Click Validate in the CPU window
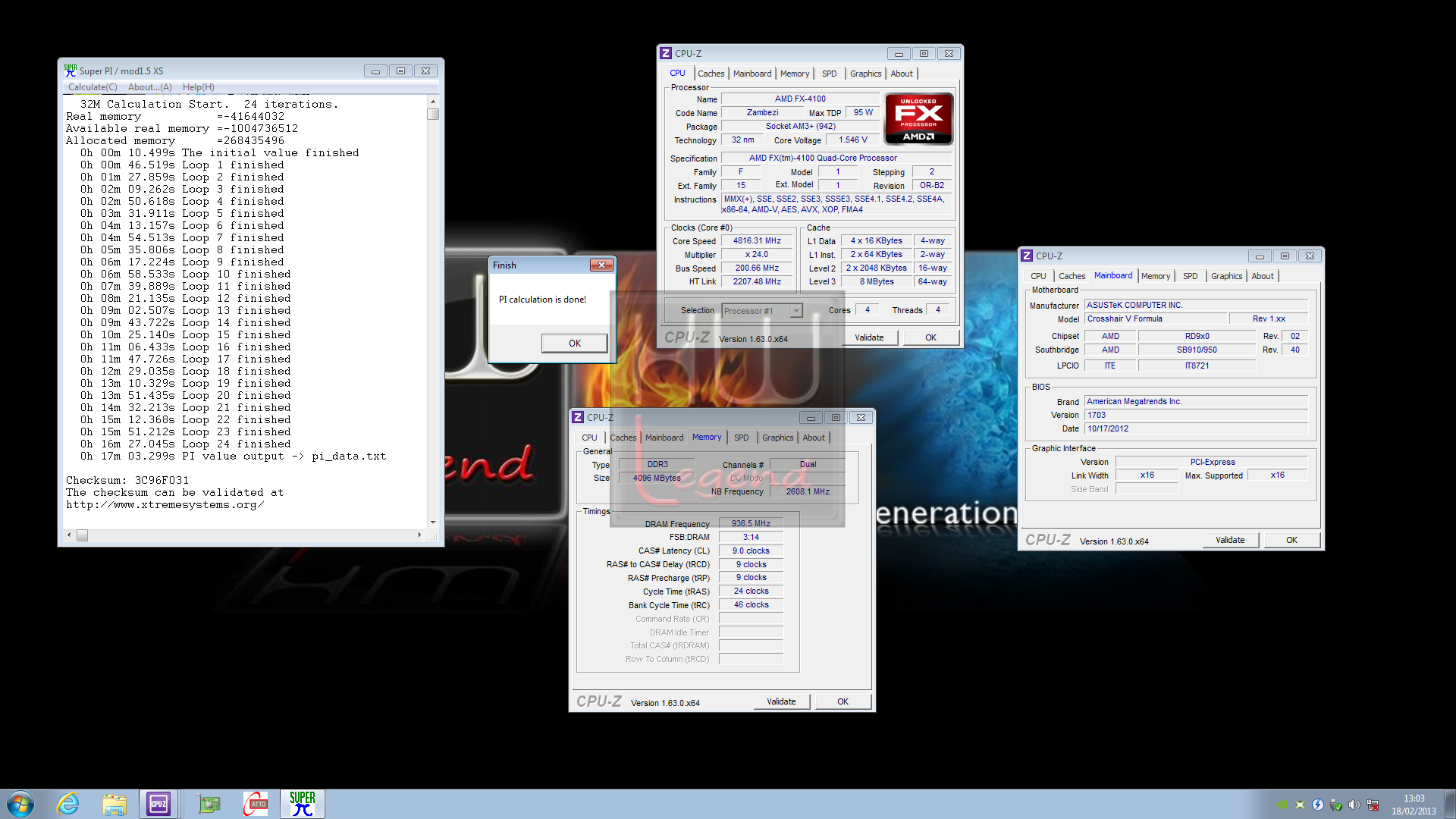1456x819 pixels. tap(869, 337)
